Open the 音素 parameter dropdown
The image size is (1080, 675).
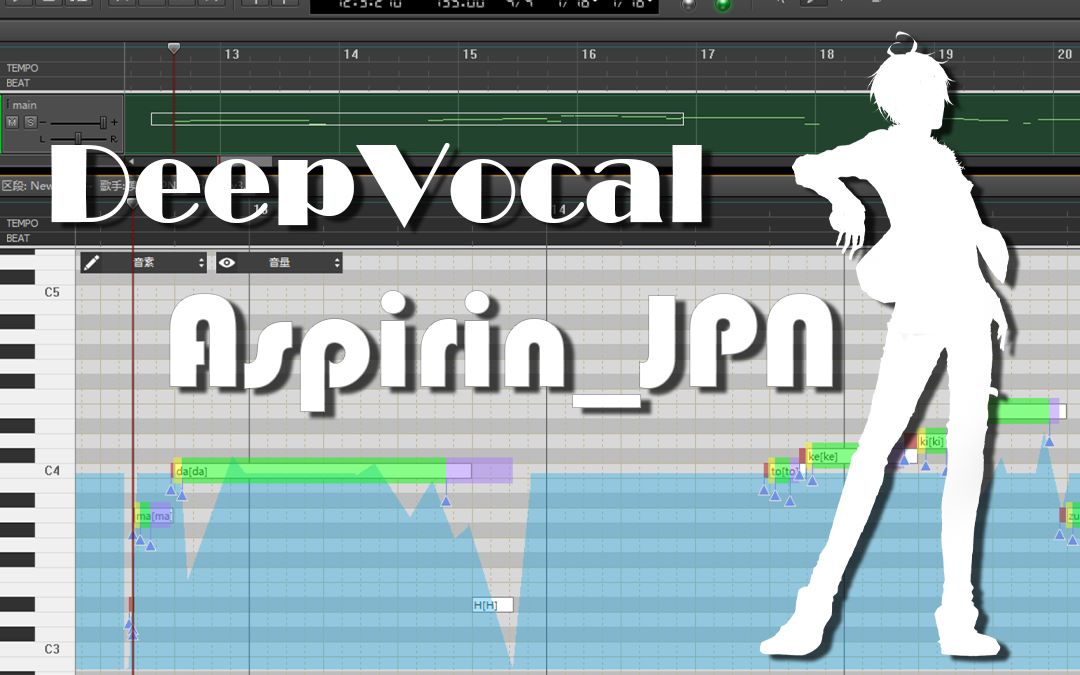pos(144,262)
